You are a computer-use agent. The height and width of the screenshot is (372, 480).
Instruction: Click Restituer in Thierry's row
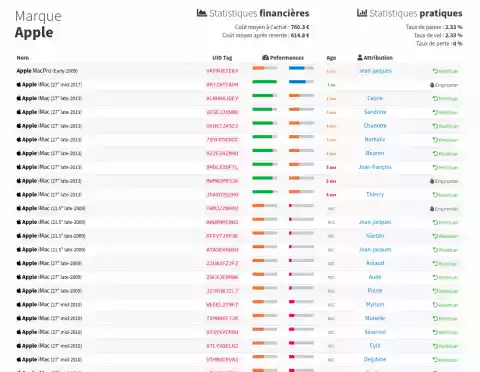pyautogui.click(x=445, y=195)
